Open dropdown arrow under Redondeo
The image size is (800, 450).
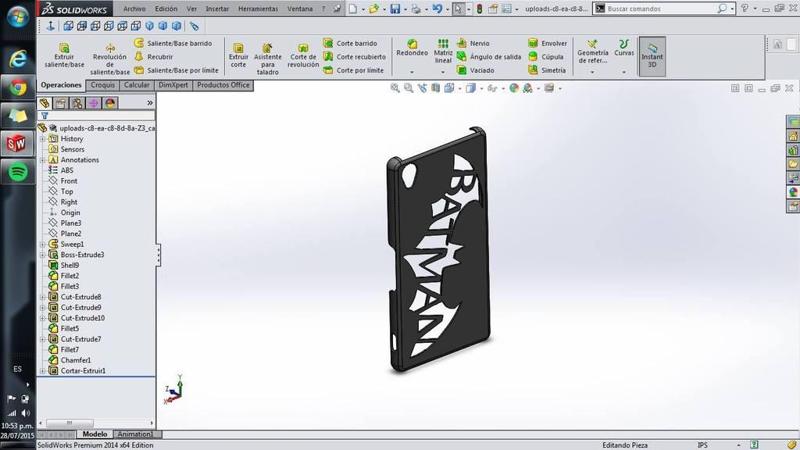click(x=412, y=72)
